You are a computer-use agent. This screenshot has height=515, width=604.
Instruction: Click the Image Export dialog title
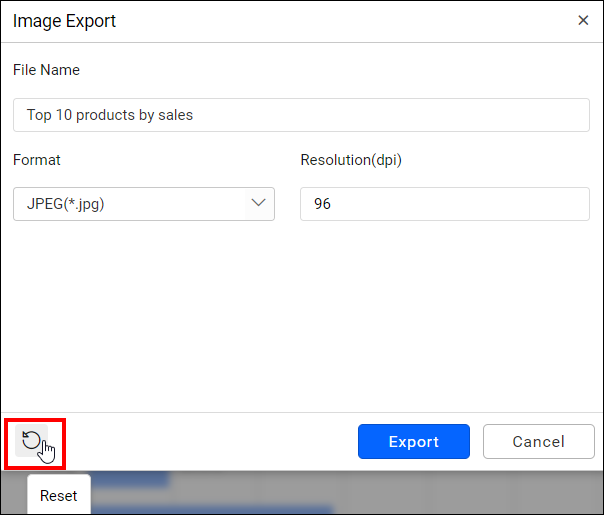tap(65, 21)
